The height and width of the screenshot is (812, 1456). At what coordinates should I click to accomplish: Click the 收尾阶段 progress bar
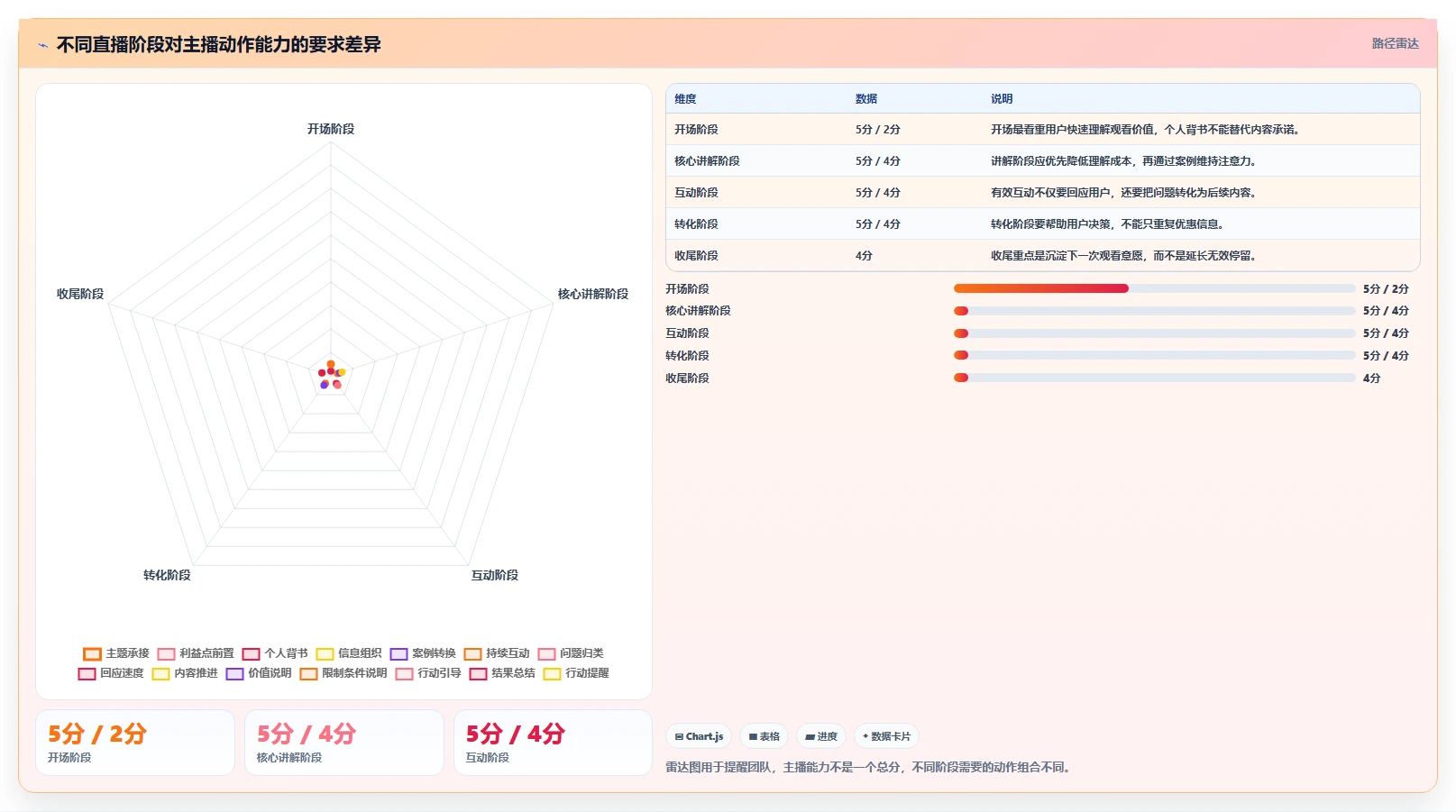[x=1154, y=378]
